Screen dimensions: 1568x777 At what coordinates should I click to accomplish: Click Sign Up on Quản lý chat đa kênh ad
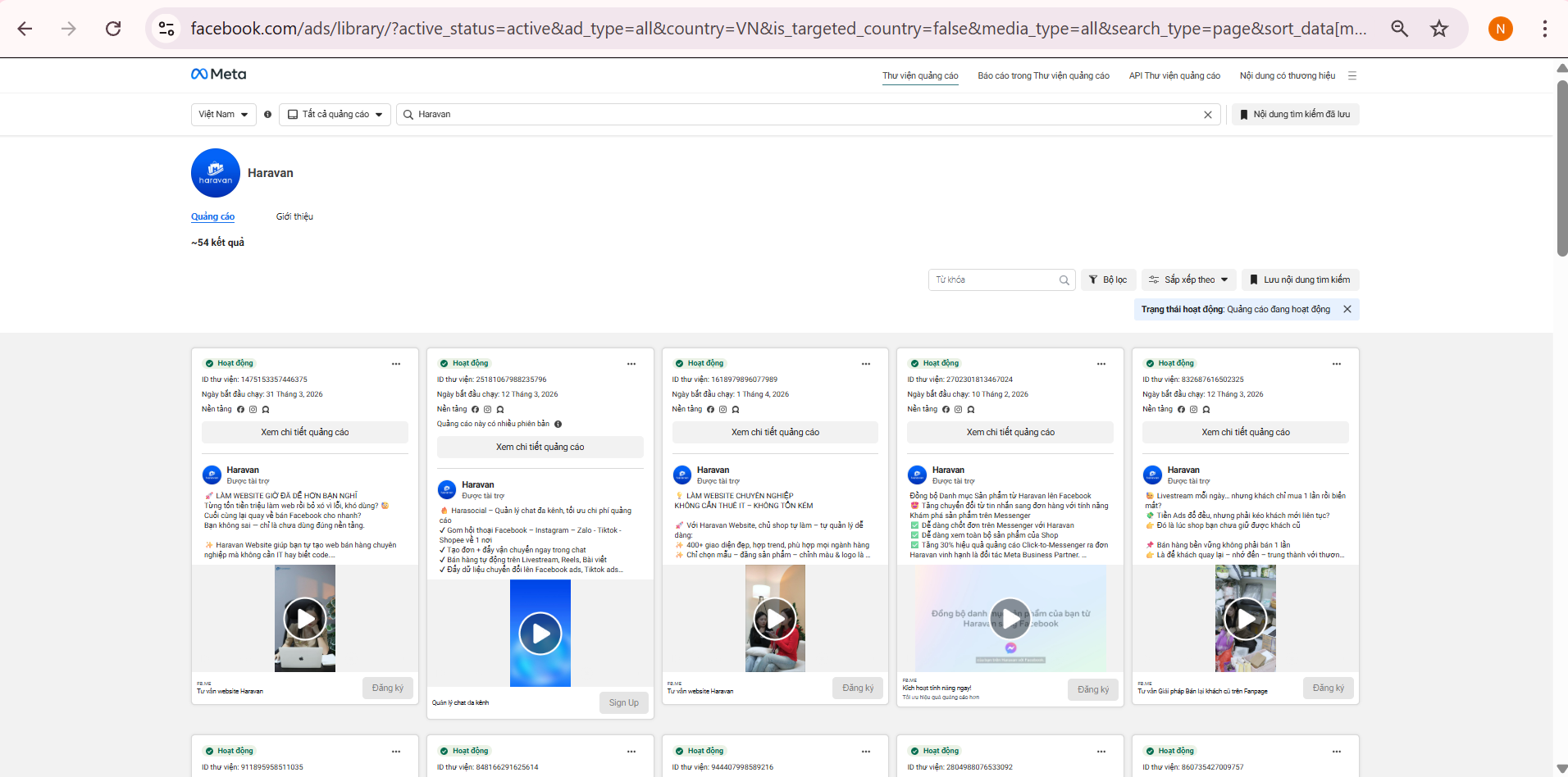(624, 703)
